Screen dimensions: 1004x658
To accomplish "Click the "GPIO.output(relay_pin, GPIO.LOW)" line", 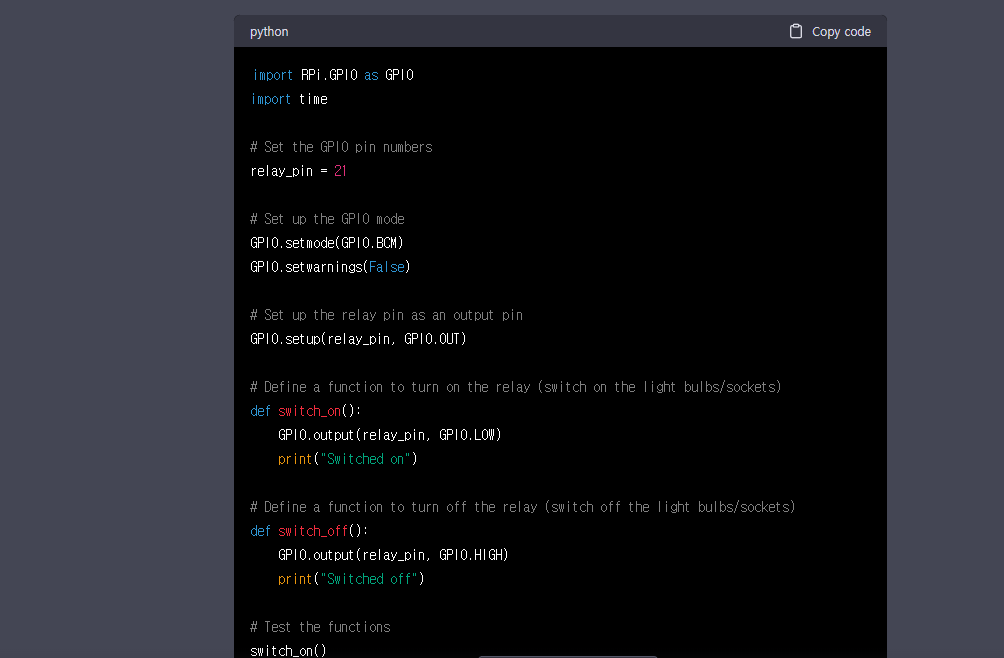I will [390, 435].
